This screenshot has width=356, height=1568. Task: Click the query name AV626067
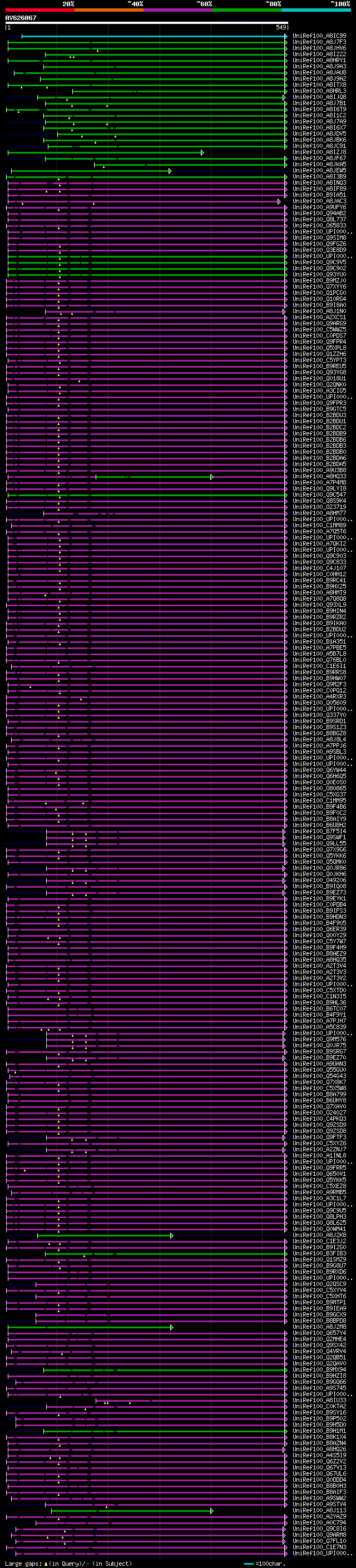pos(21,18)
